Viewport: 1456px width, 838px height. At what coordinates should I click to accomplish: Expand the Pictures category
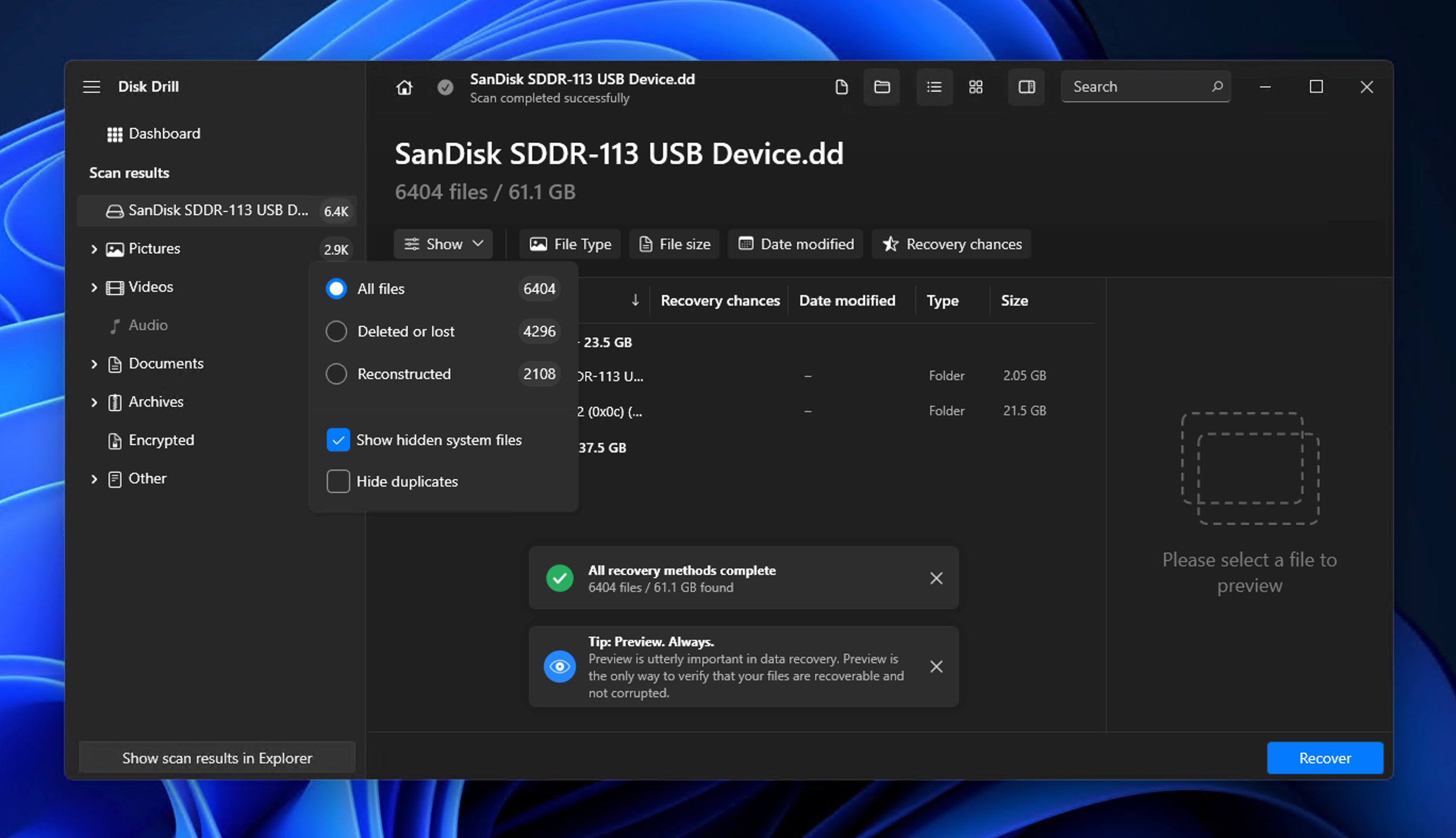pyautogui.click(x=94, y=249)
